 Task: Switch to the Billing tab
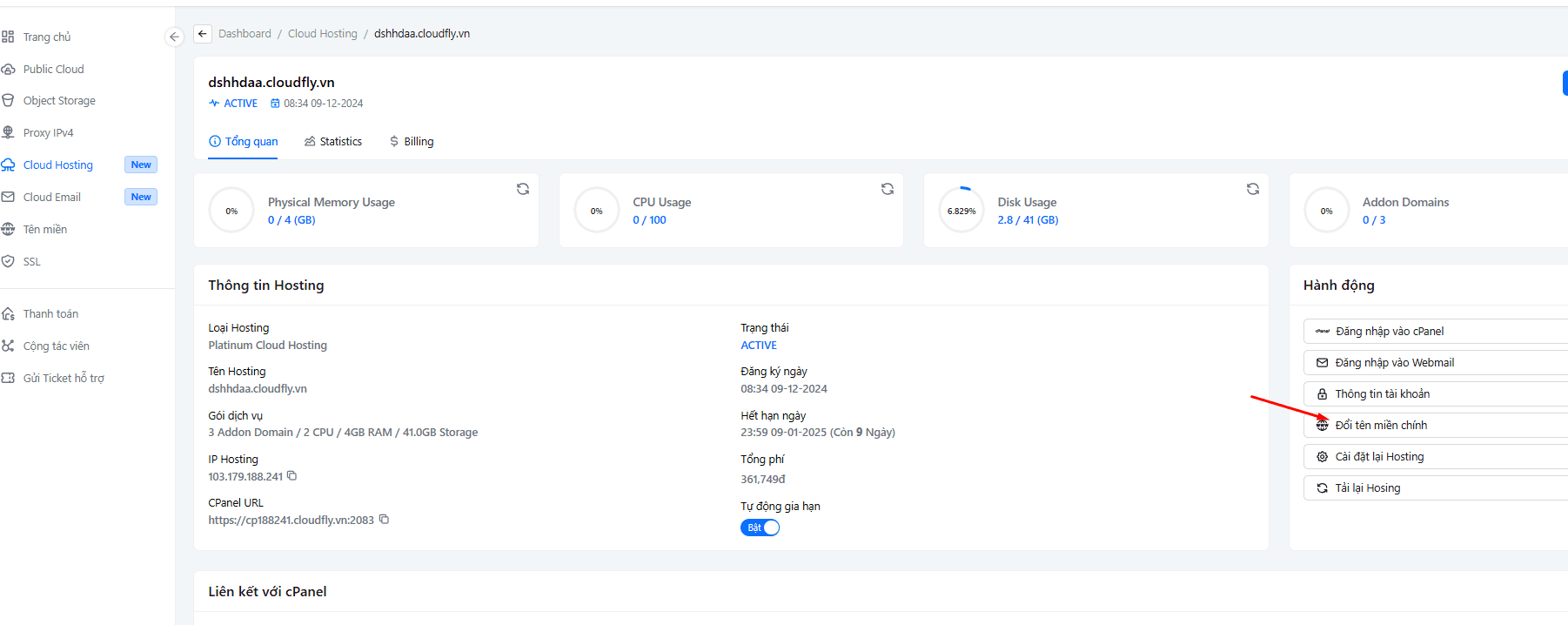412,142
